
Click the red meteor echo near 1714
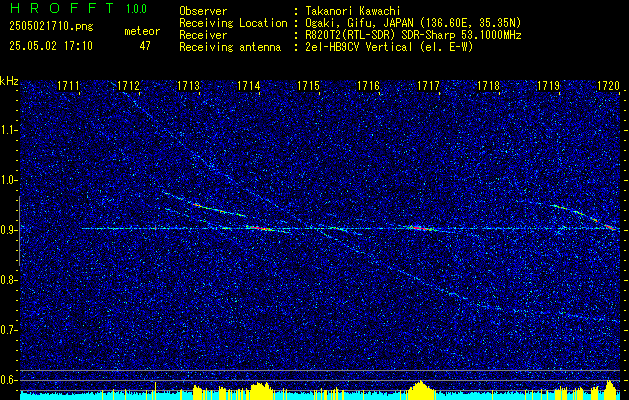pos(259,228)
